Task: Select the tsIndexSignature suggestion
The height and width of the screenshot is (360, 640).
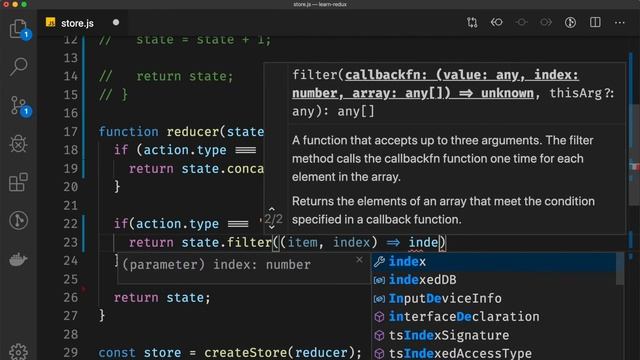Action: click(x=494, y=335)
